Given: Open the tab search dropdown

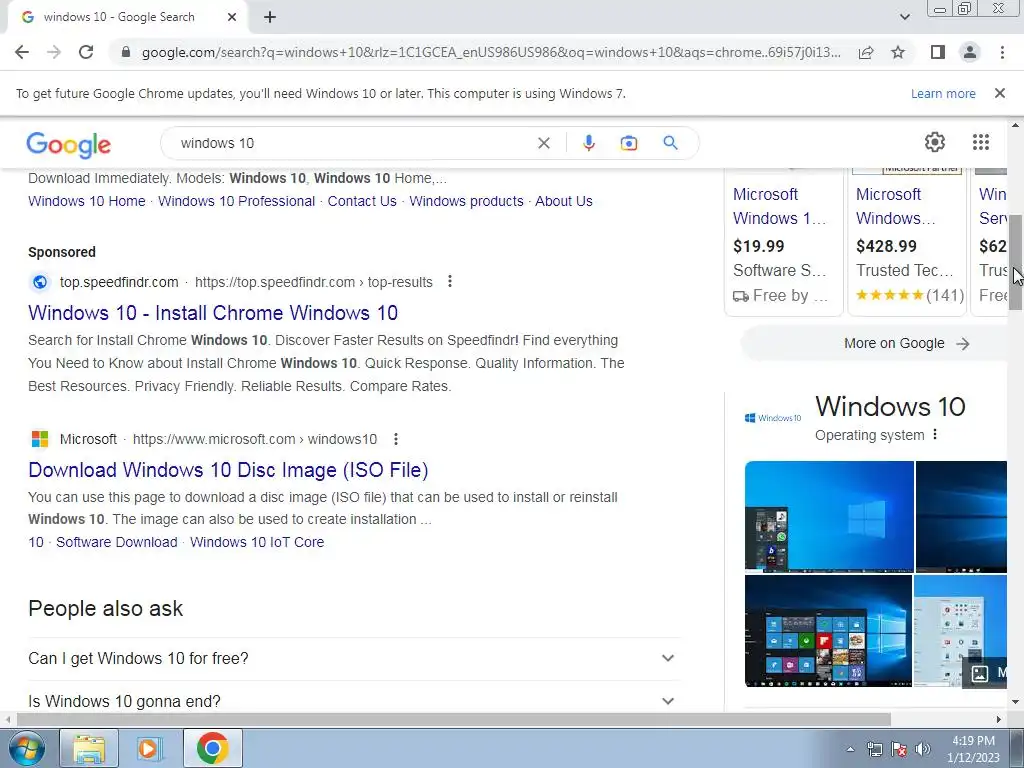Looking at the screenshot, I should [904, 18].
